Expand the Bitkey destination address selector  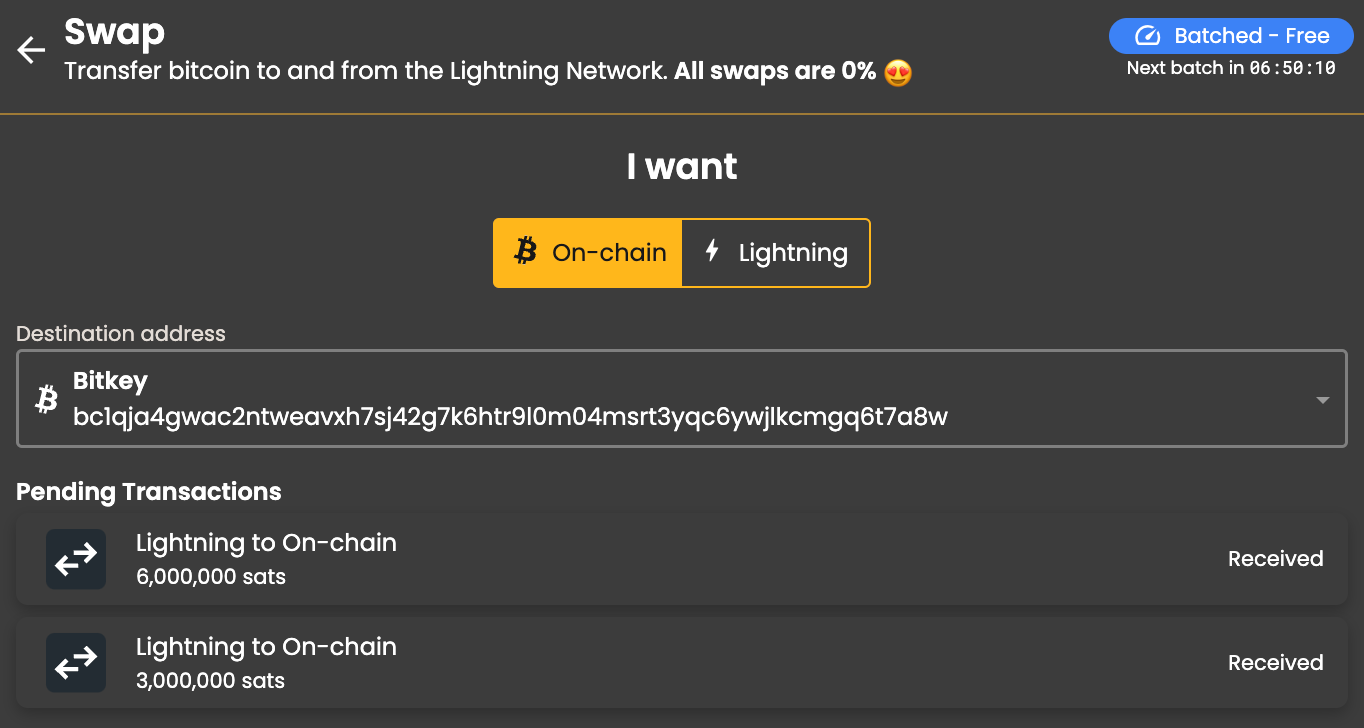tap(680, 398)
